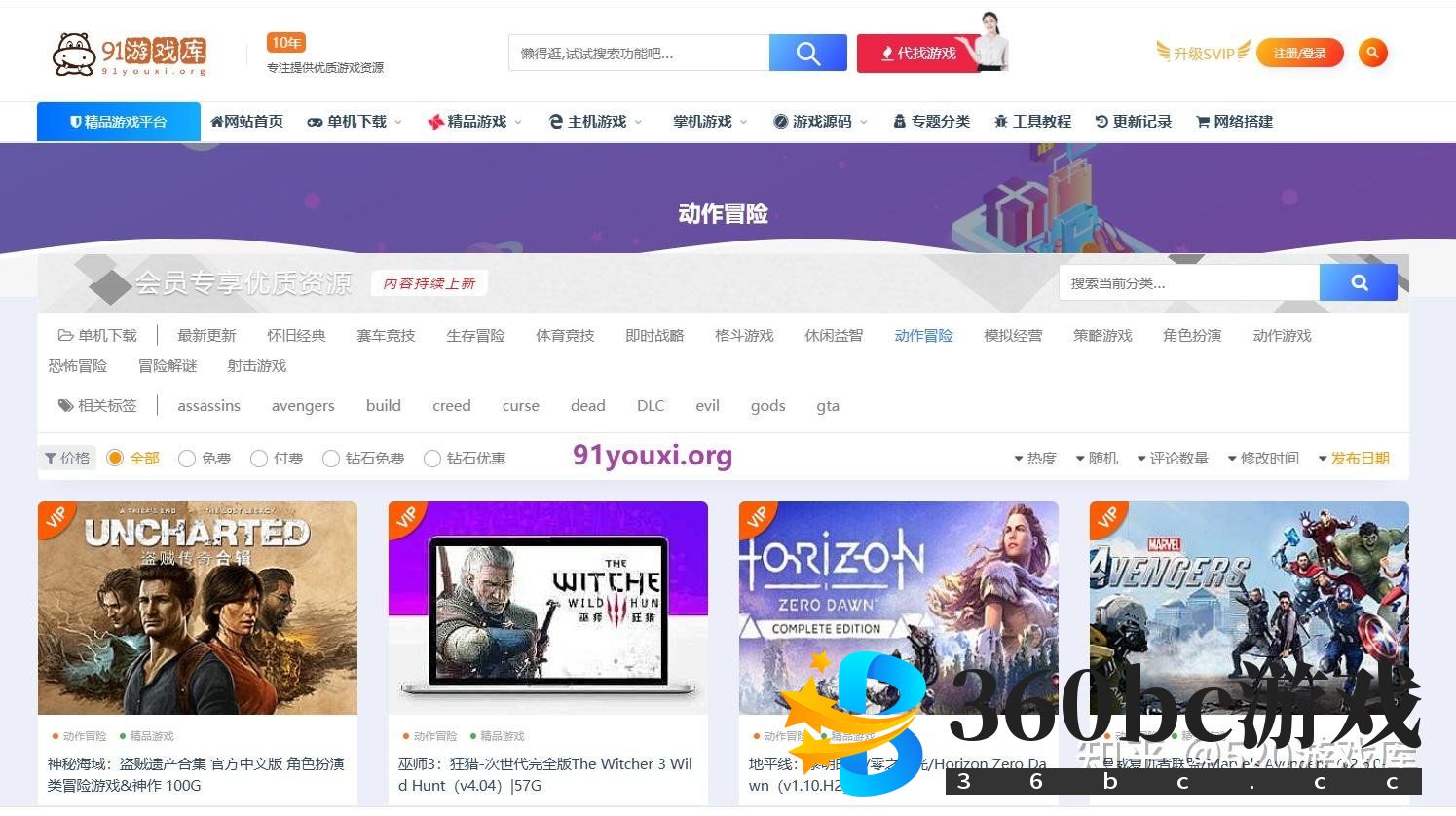Select the 赛车竞技 category tab

pos(386,336)
